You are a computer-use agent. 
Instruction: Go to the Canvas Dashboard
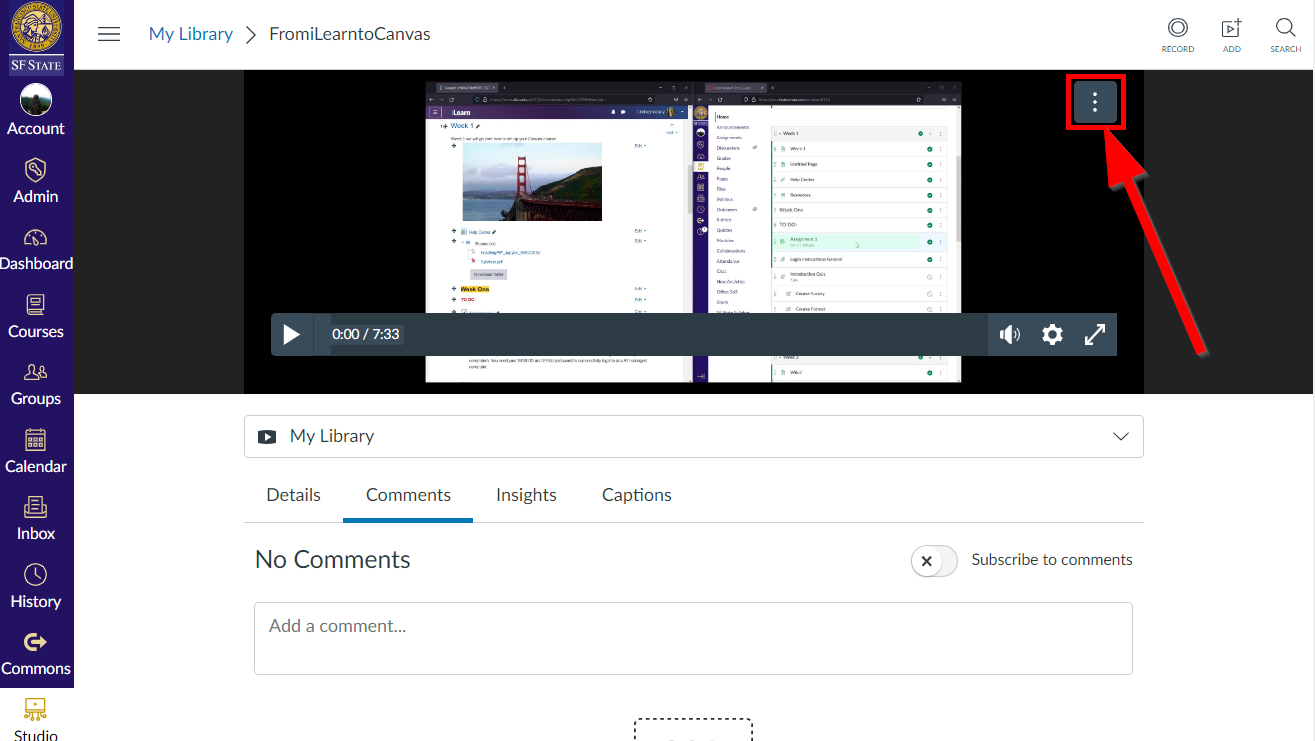(x=36, y=248)
